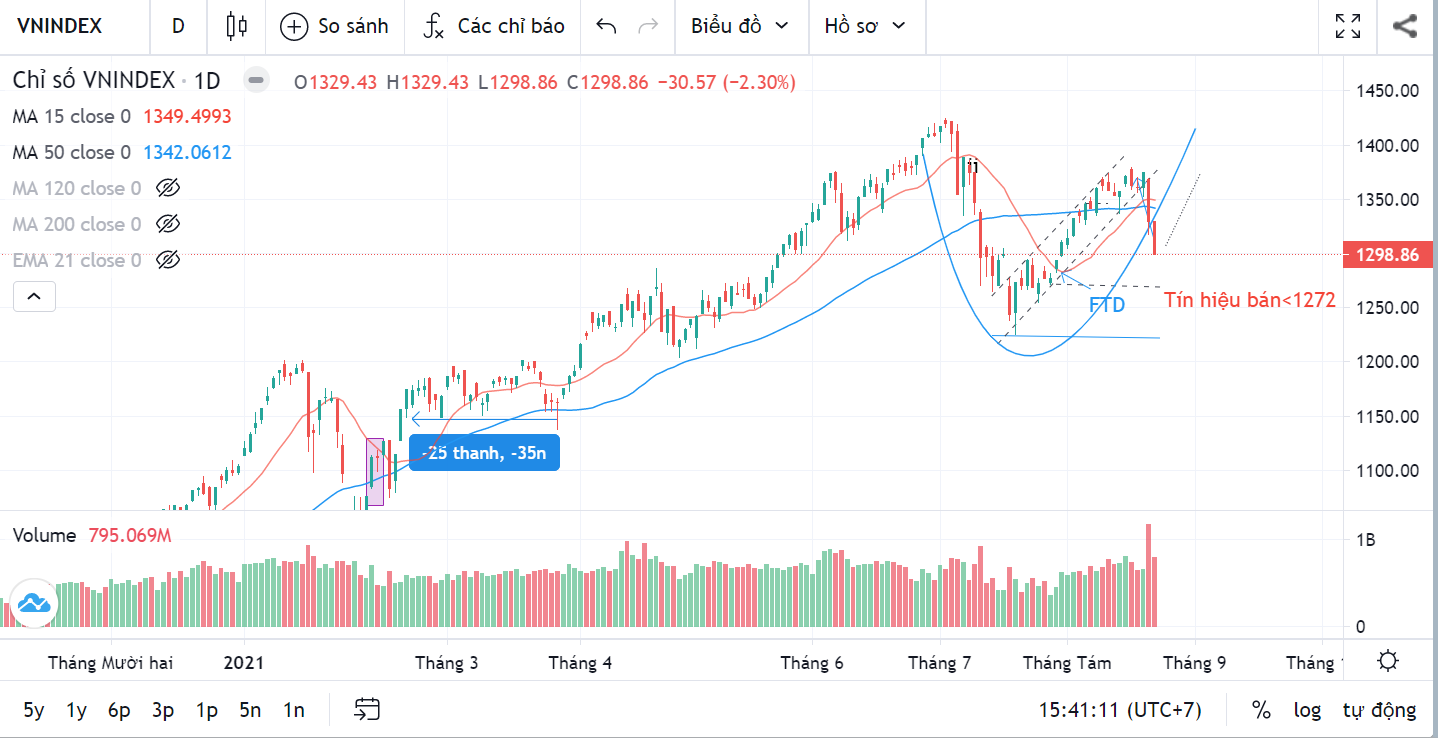Open Các chỉ báo indicators menu
Image resolution: width=1438 pixels, height=738 pixels.
493,26
